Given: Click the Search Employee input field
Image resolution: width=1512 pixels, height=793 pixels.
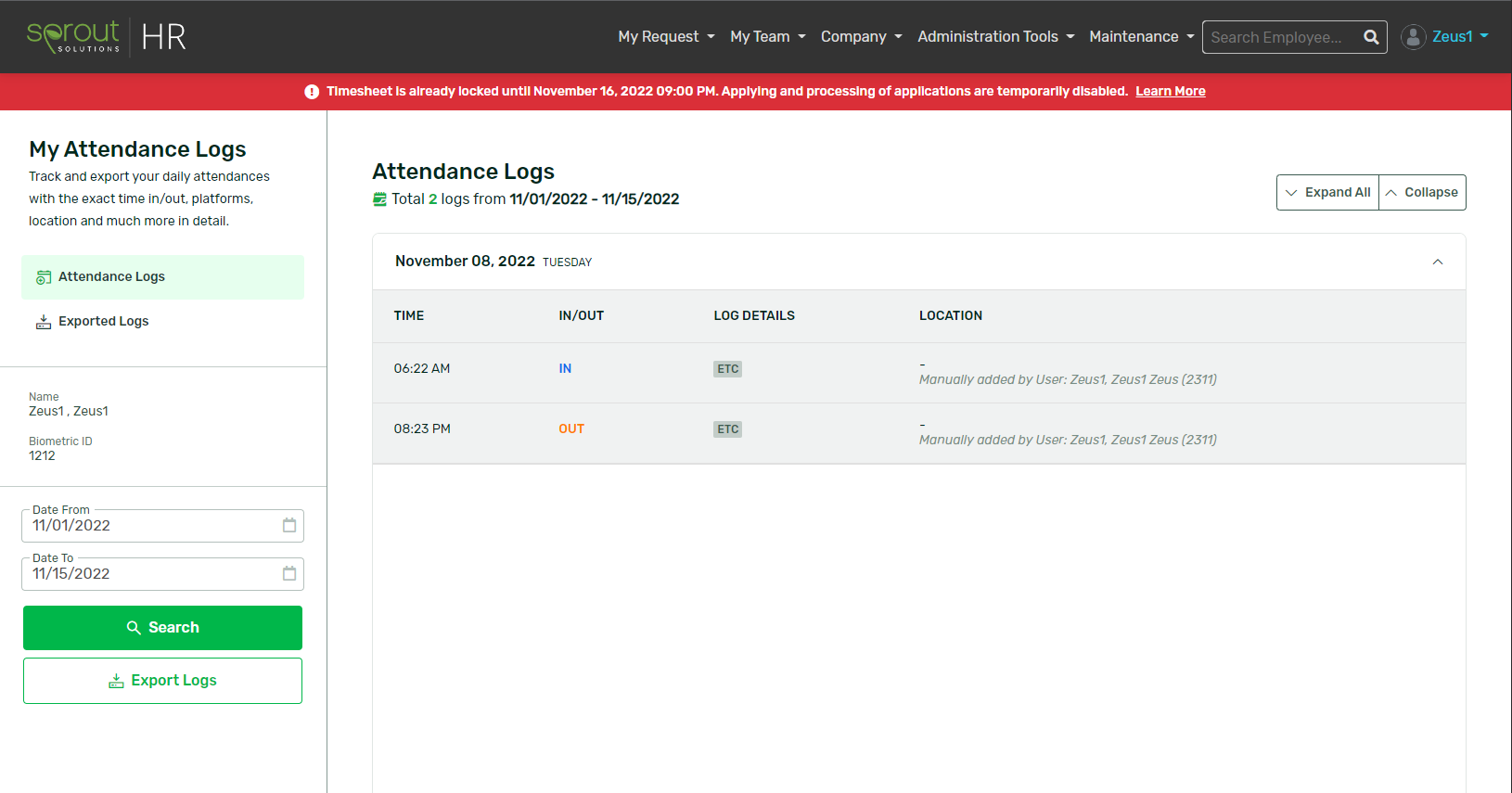Looking at the screenshot, I should (x=1280, y=37).
